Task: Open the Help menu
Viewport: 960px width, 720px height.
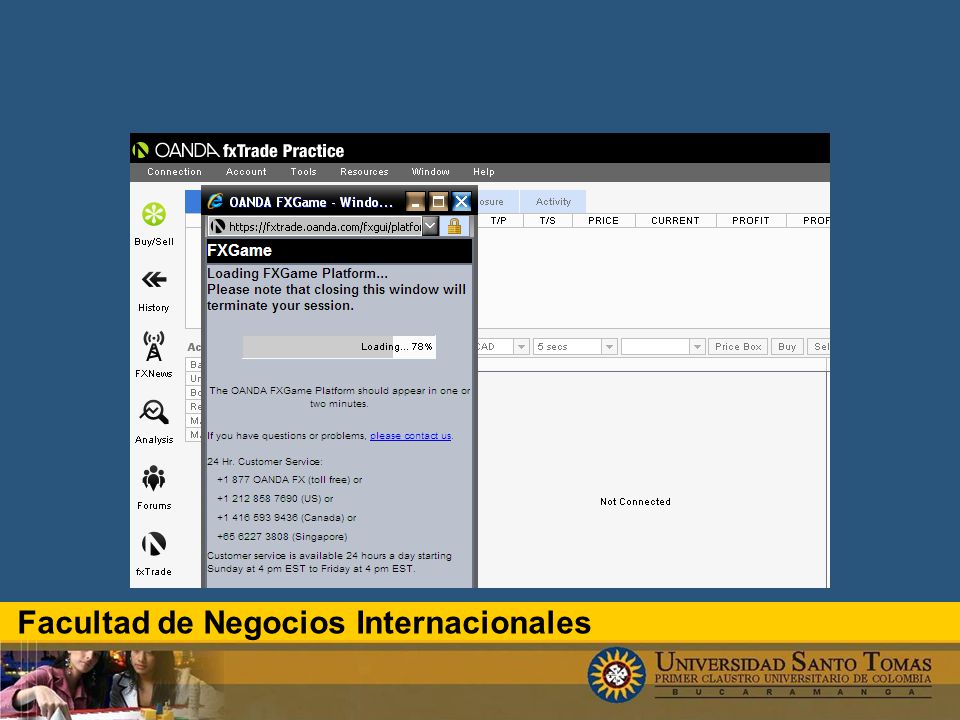Action: (484, 172)
